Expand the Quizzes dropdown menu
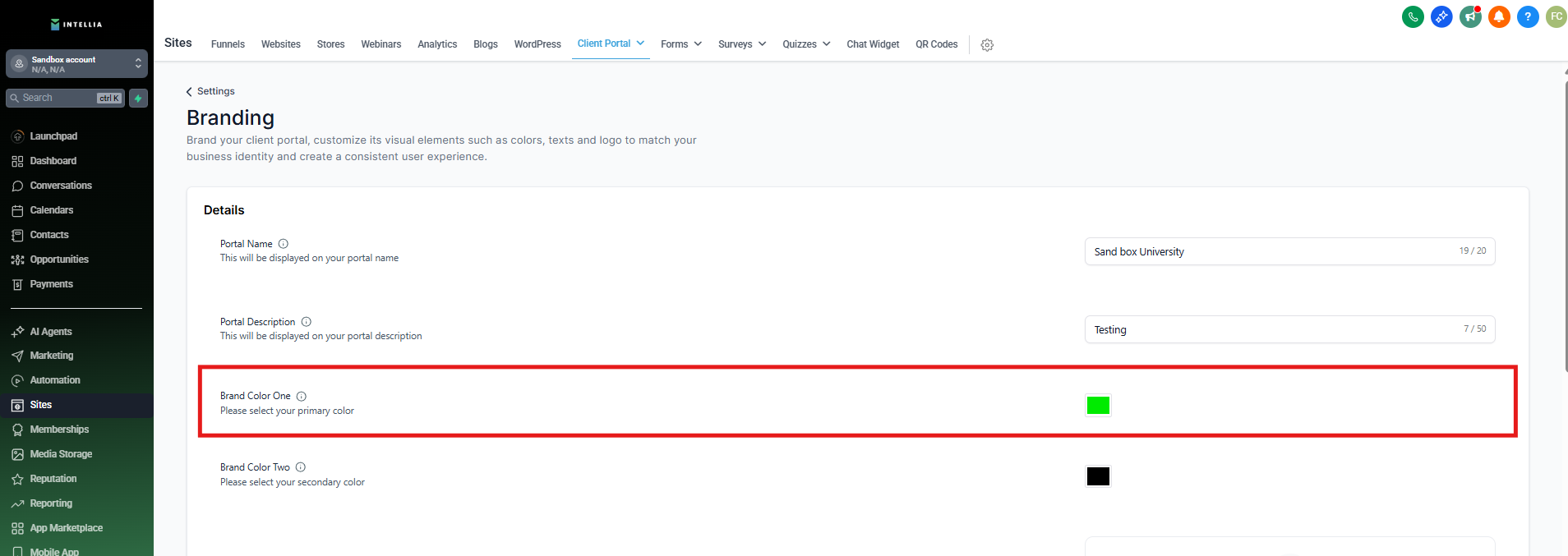Viewport: 1568px width, 556px height. 806,44
